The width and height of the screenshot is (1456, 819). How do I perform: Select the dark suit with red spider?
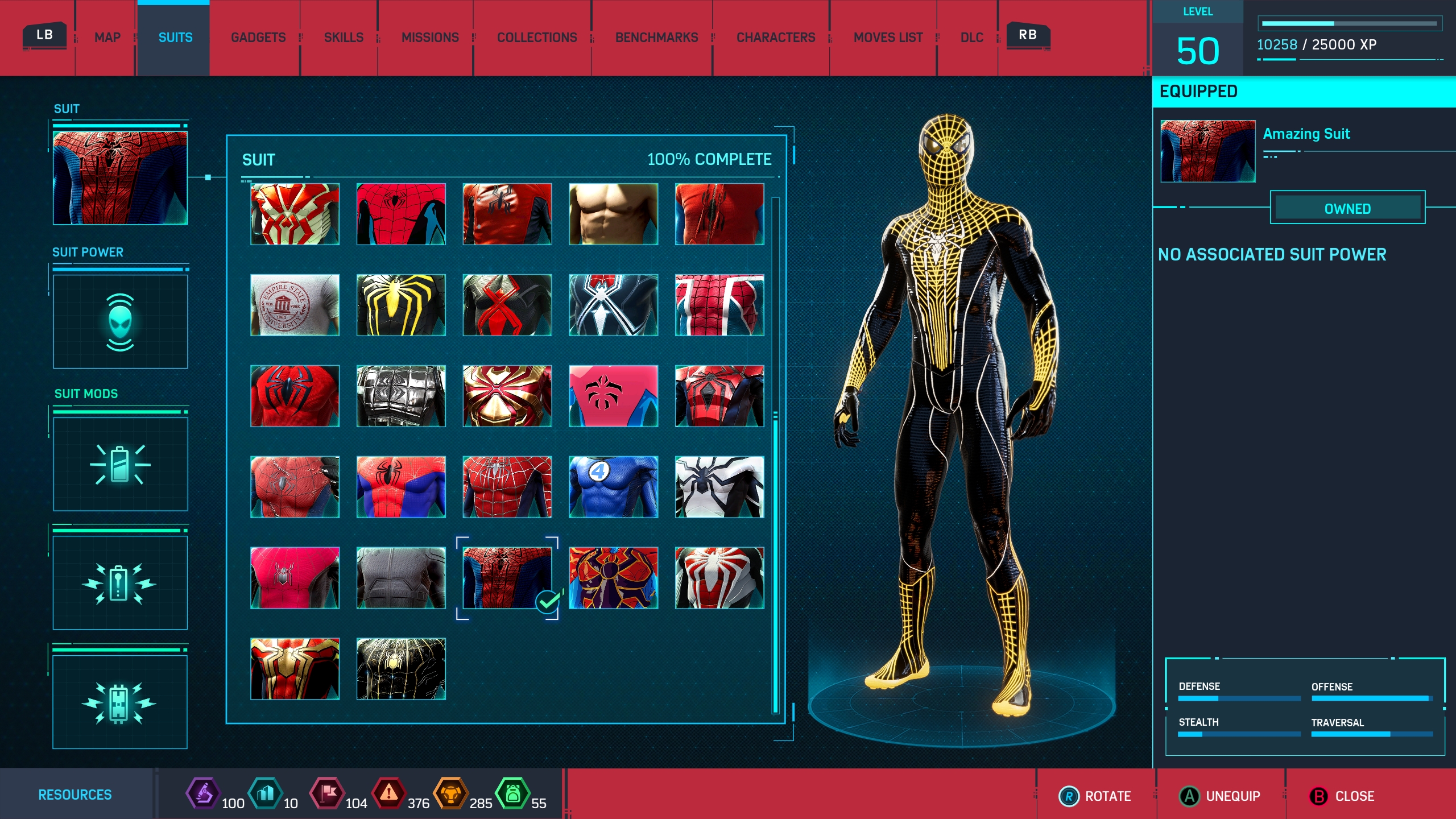pyautogui.click(x=507, y=305)
